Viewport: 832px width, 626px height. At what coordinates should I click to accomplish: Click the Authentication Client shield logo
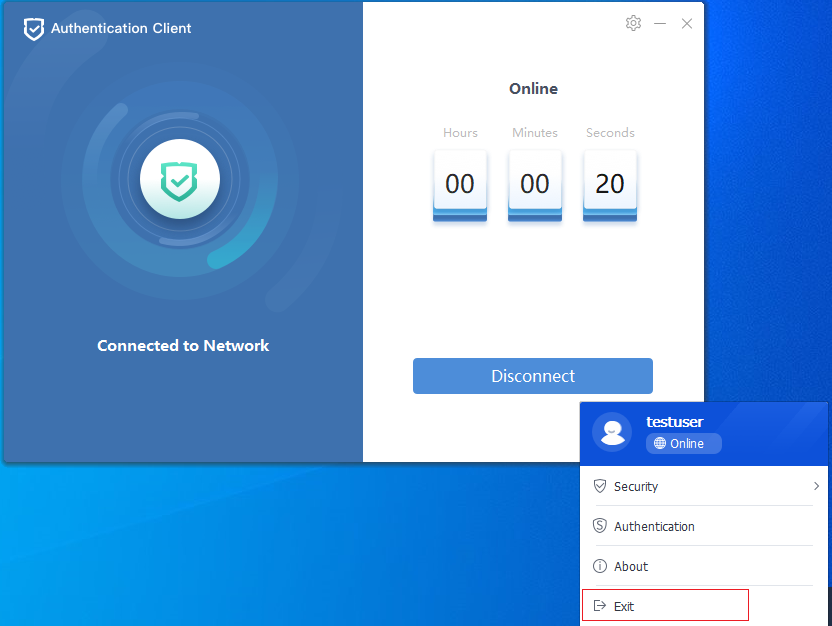pos(34,29)
